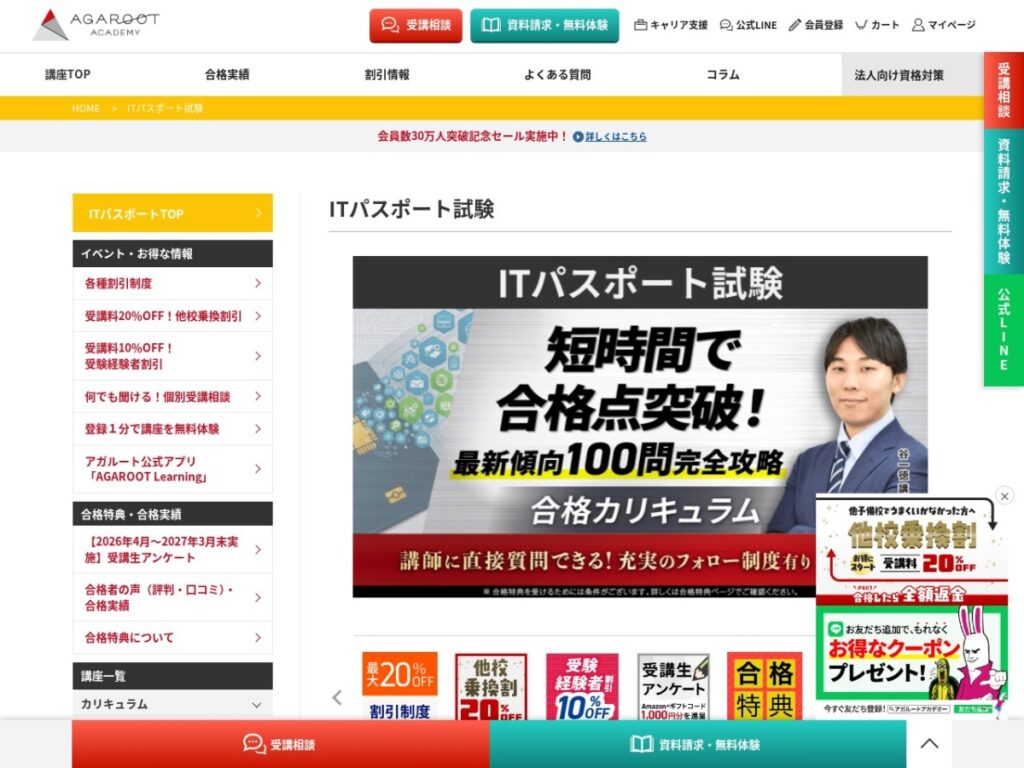Open 合格特典について sidebar item
The image size is (1024, 768).
tap(172, 637)
